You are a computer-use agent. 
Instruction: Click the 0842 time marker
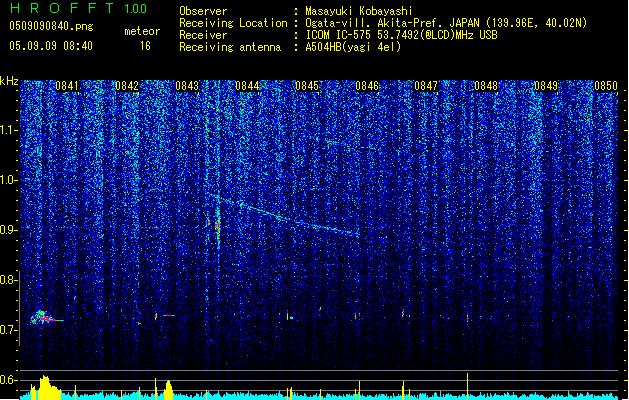127,86
